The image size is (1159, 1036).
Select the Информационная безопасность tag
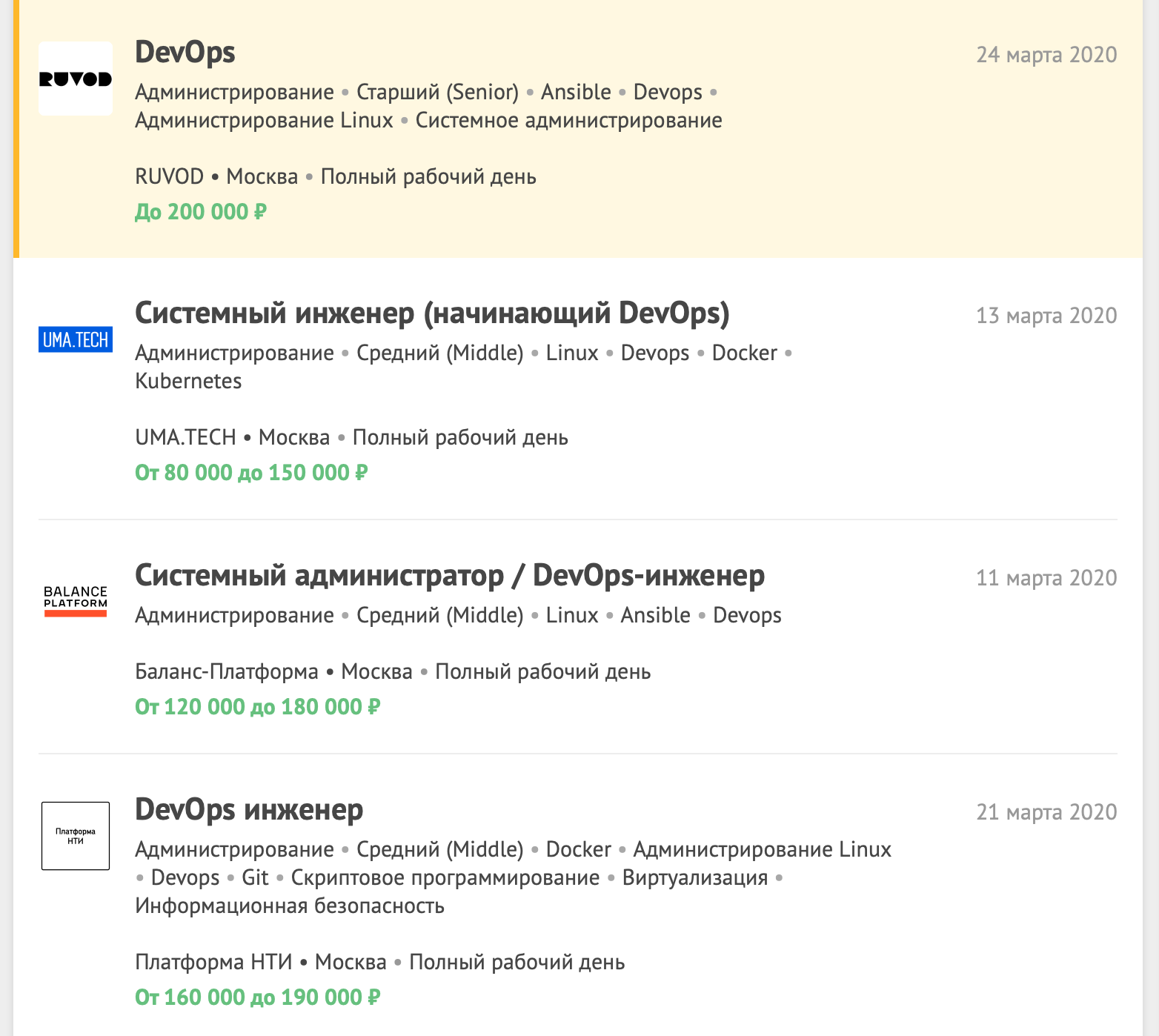pos(290,906)
